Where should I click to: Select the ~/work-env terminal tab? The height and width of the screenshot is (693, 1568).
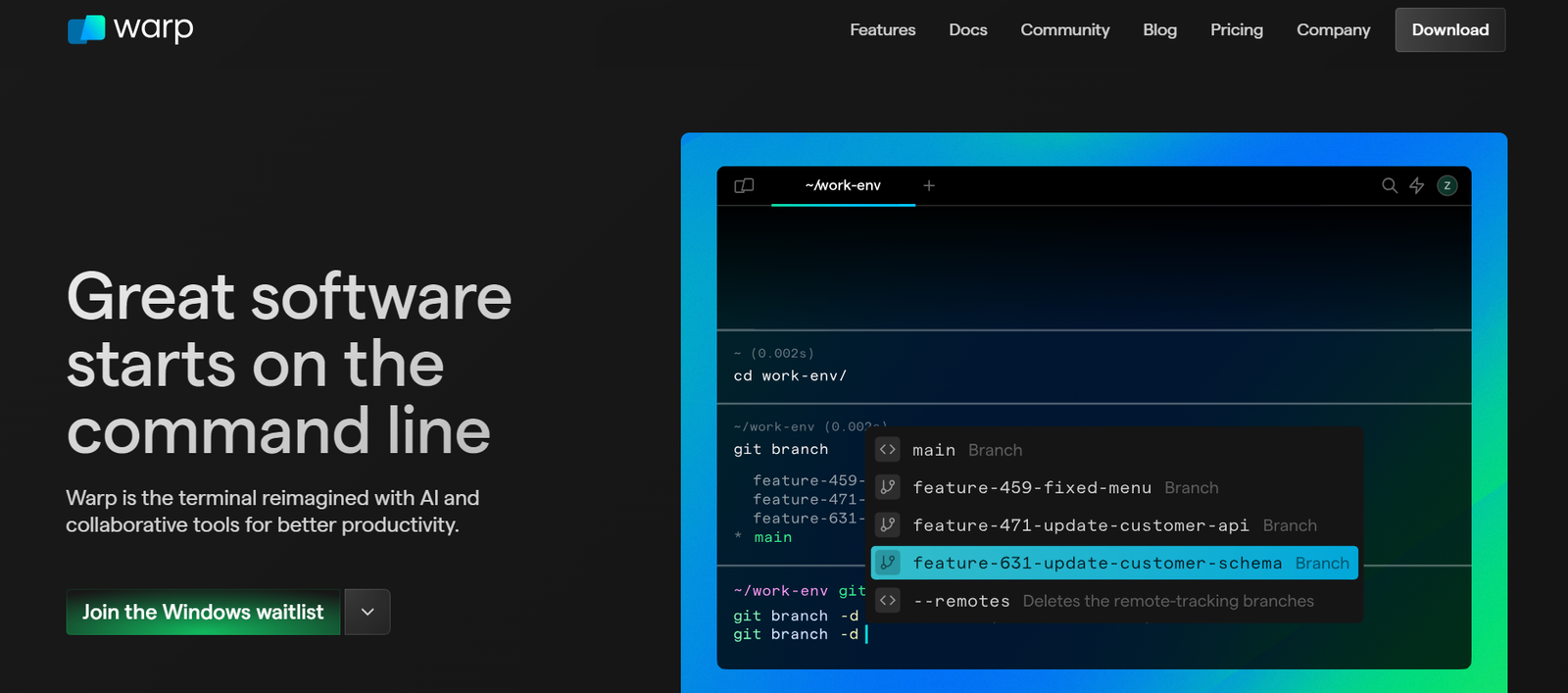pyautogui.click(x=843, y=185)
